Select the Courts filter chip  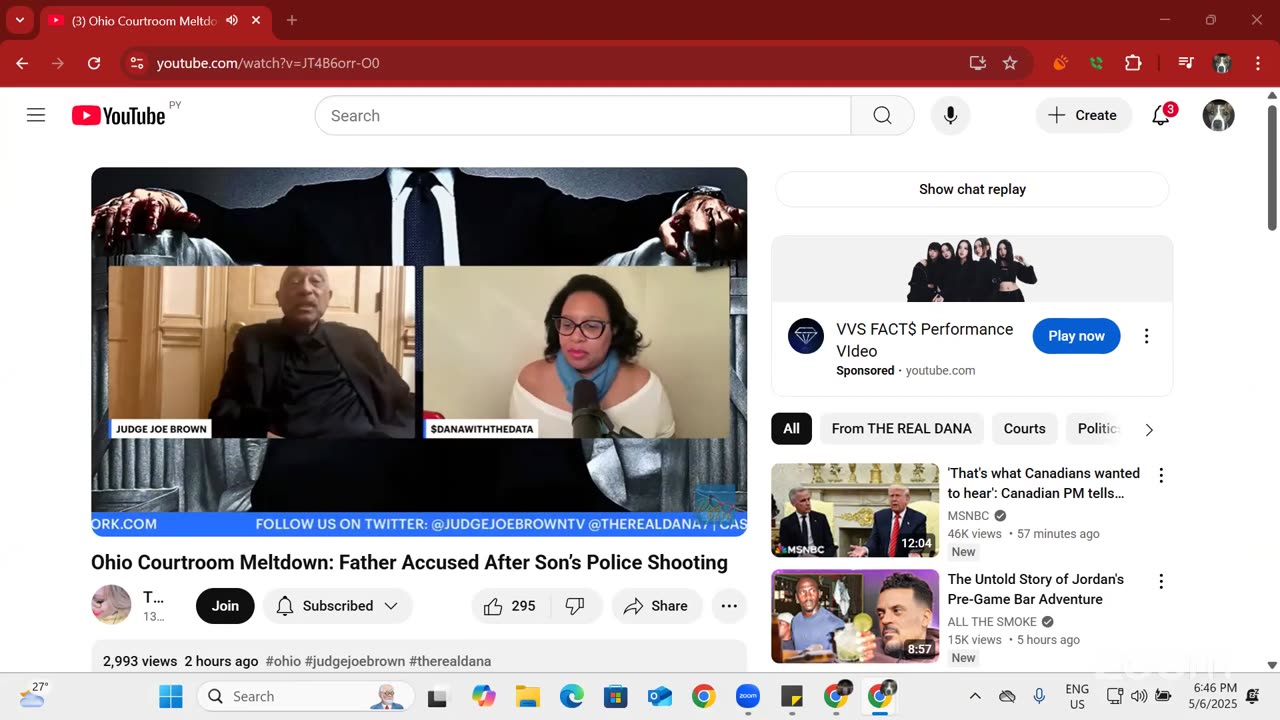coord(1024,428)
